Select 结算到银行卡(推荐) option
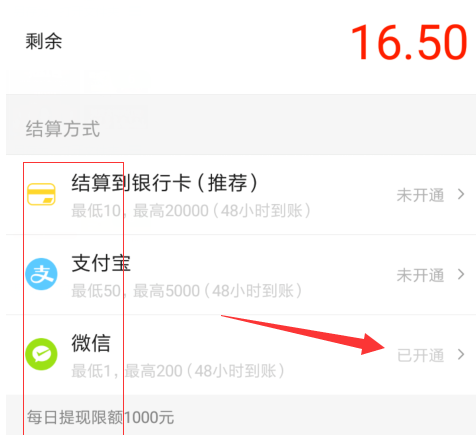The width and height of the screenshot is (476, 435). 165,183
